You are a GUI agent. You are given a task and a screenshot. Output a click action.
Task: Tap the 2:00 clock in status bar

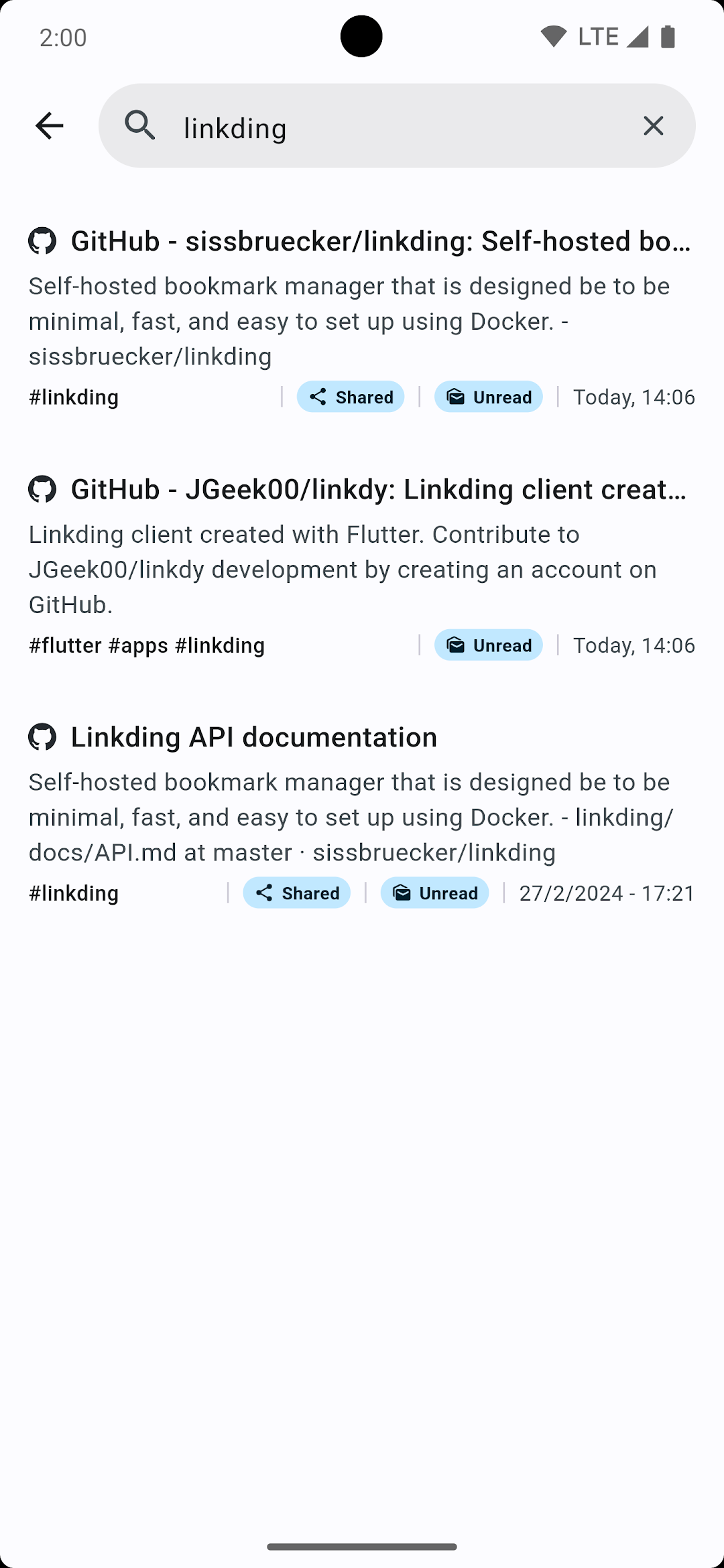(63, 38)
